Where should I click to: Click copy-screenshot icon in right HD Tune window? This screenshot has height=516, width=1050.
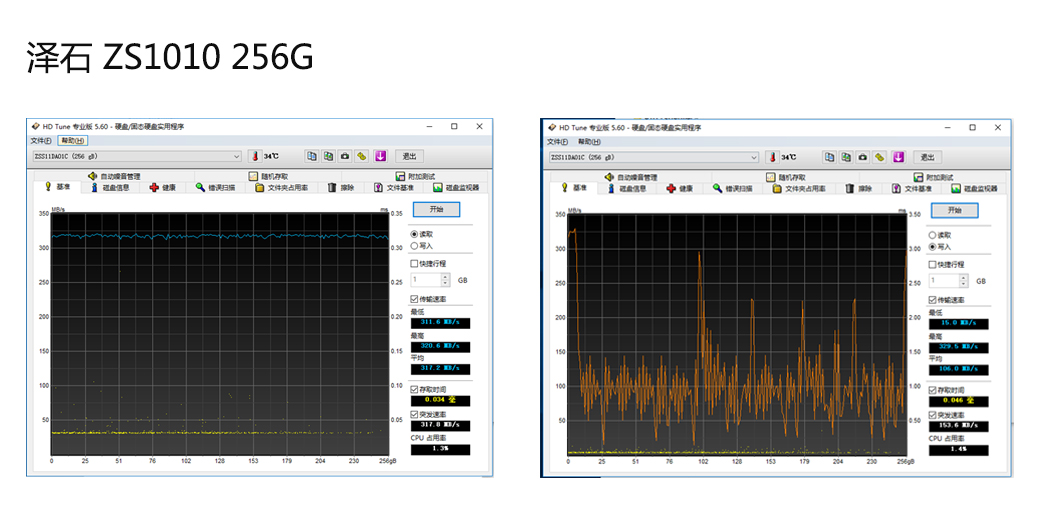[846, 157]
